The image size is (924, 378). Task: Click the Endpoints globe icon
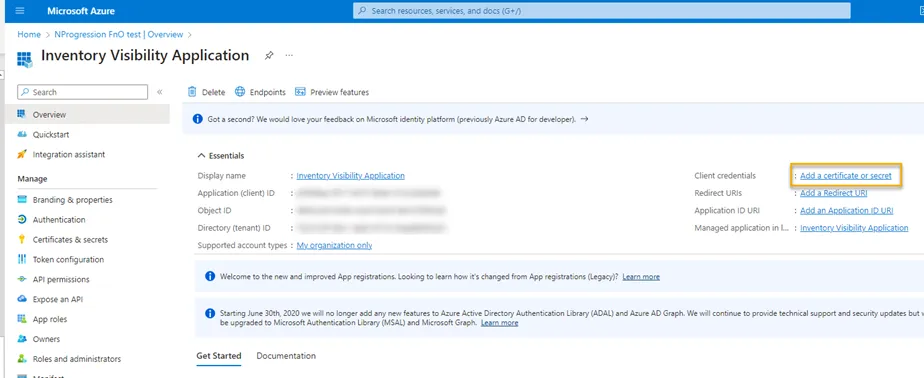[x=240, y=92]
